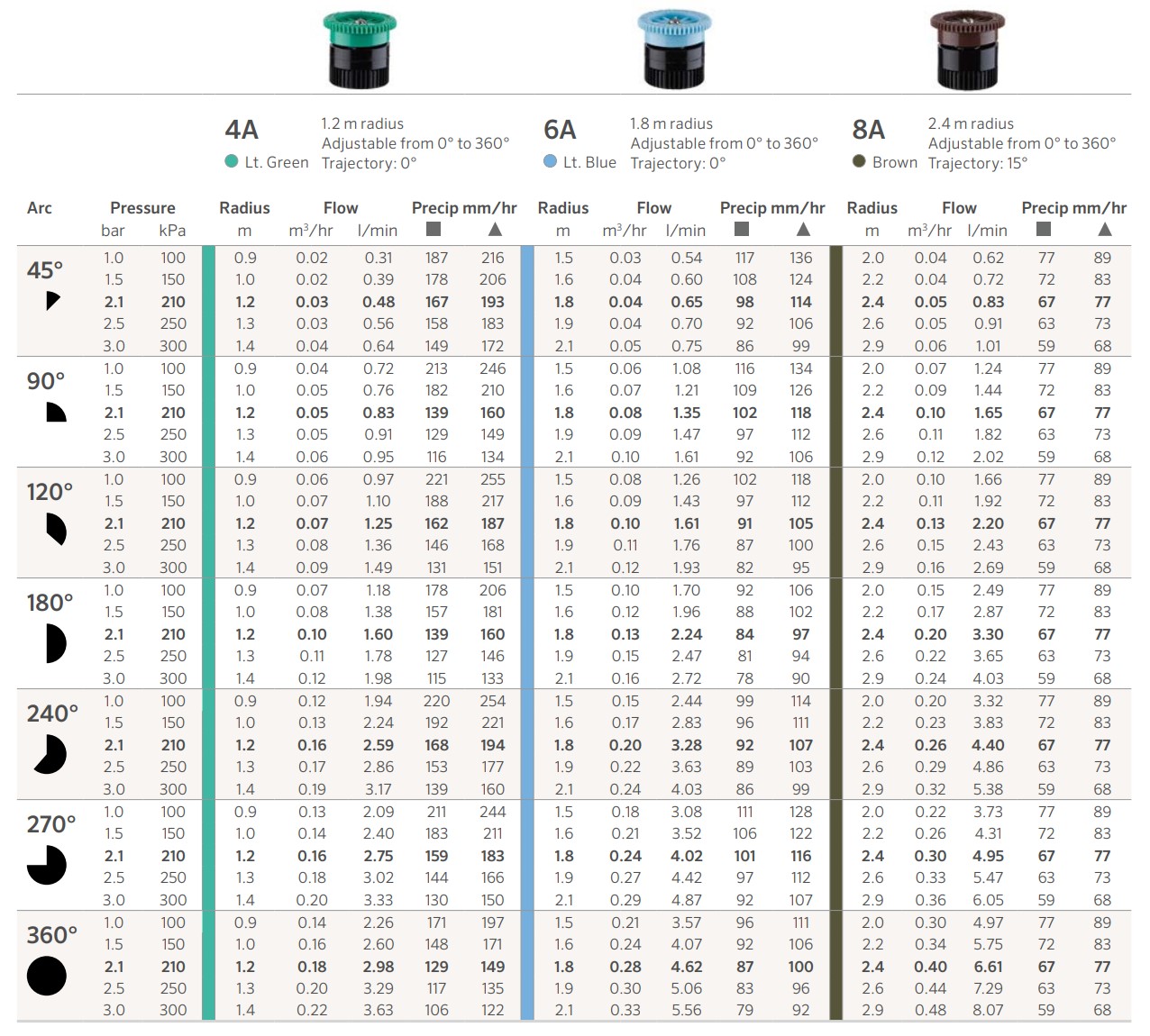Click the brown 8A nozzle image
Viewport: 1150px width, 1036px height.
pos(967,49)
